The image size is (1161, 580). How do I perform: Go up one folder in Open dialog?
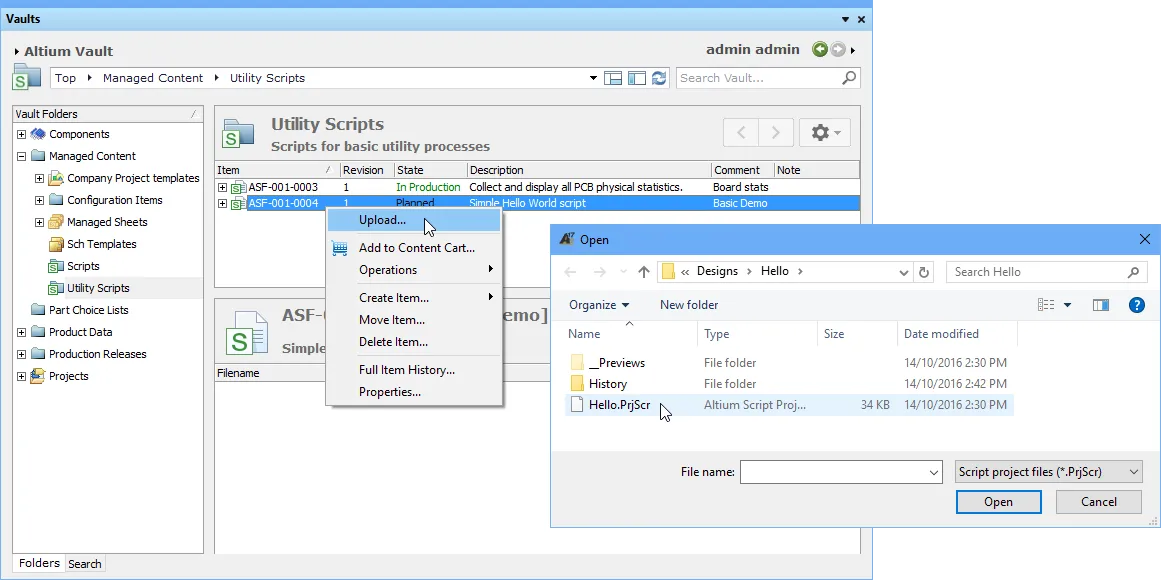click(643, 272)
